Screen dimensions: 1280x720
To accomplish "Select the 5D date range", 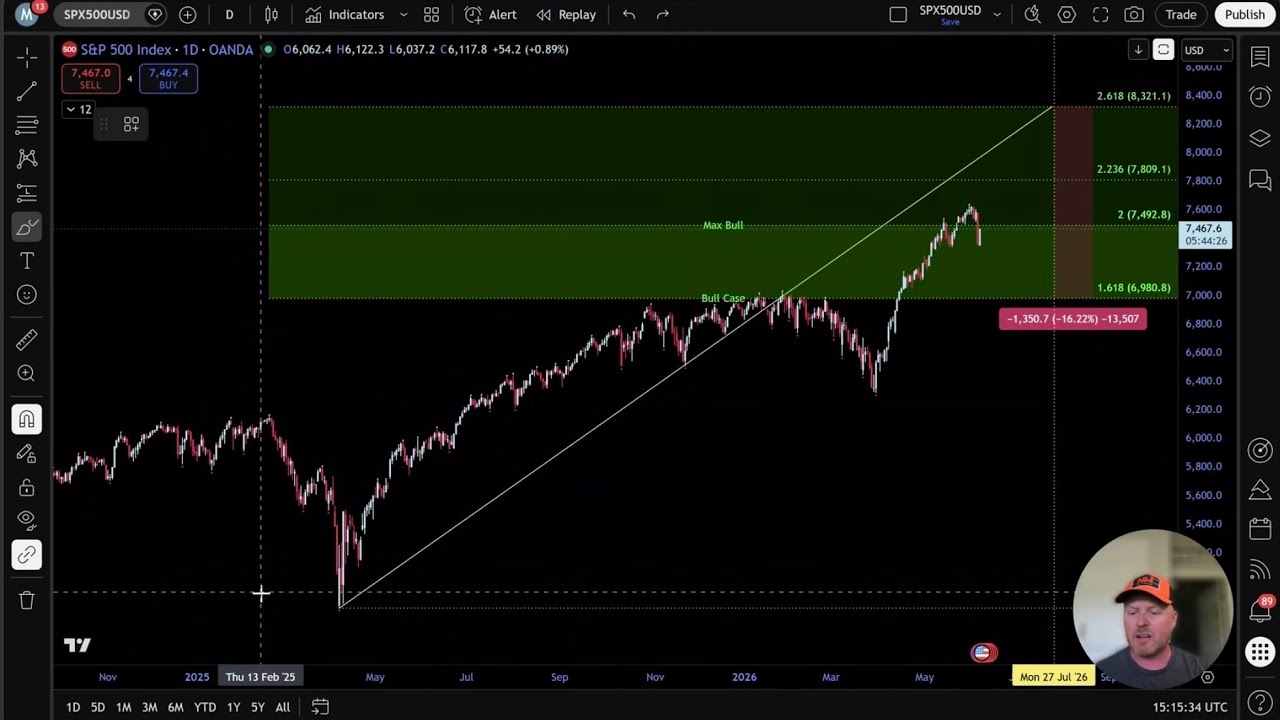I will click(98, 707).
